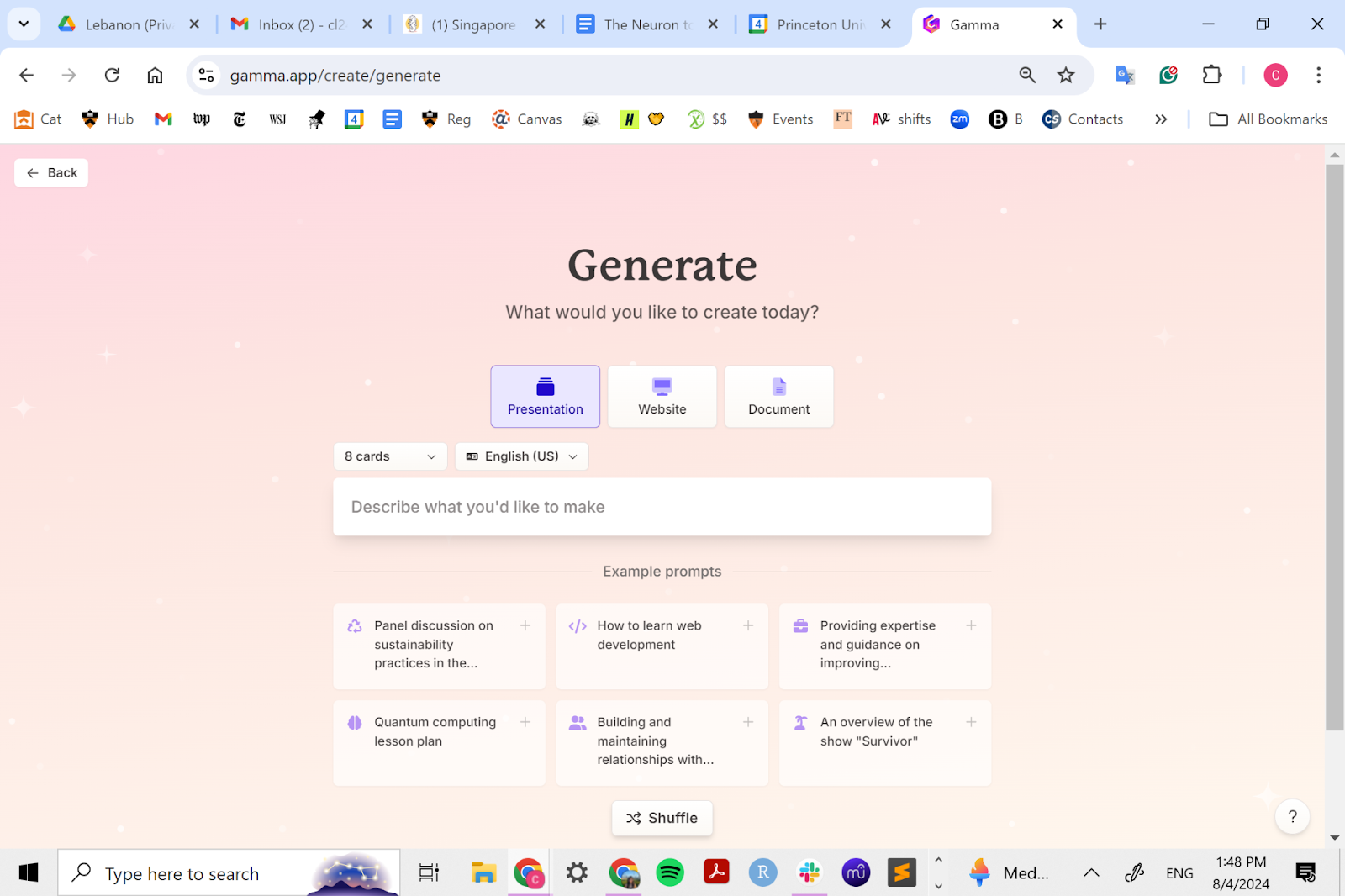
Task: Open a new browser tab
Action: tap(1100, 24)
